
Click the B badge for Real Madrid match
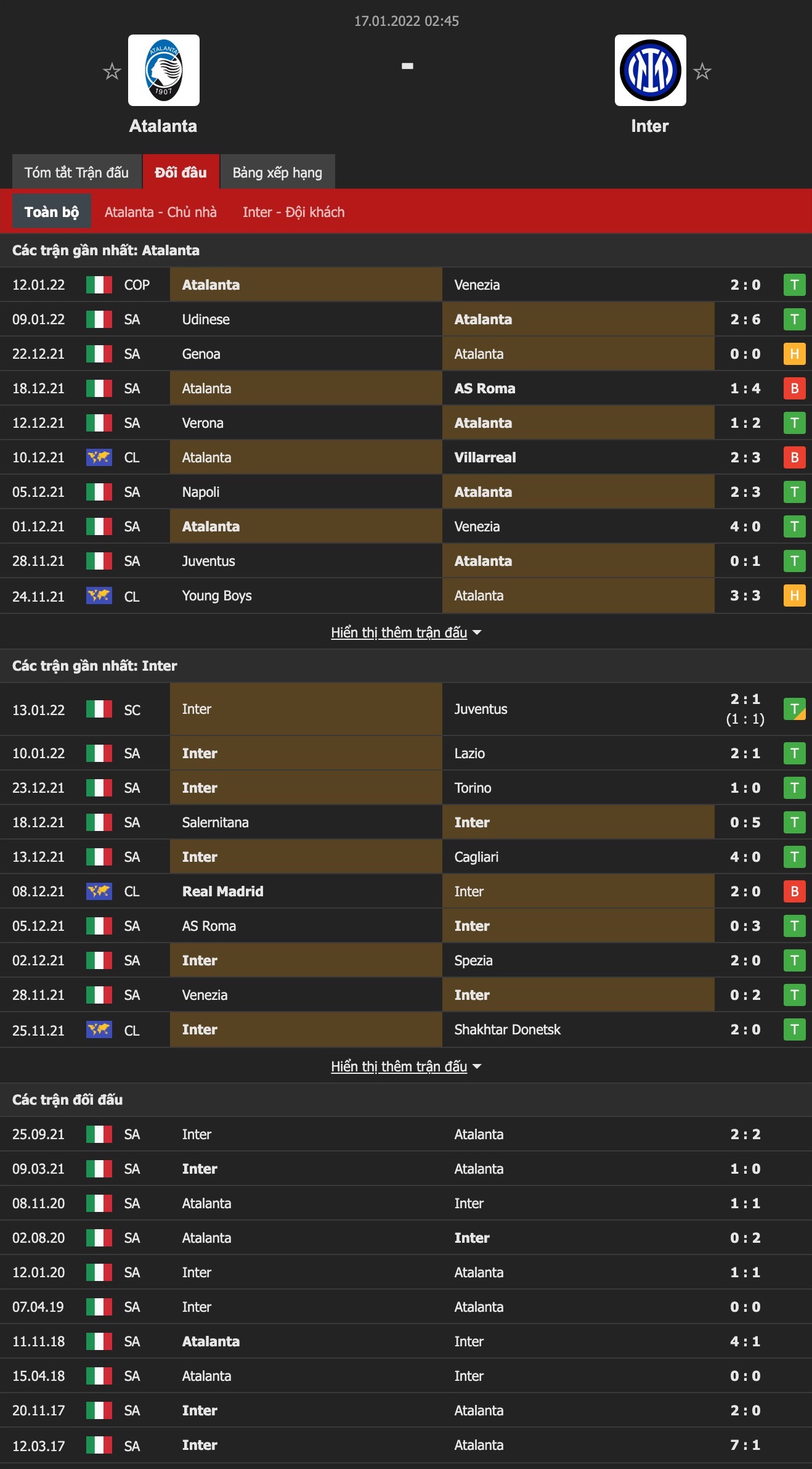(x=795, y=891)
